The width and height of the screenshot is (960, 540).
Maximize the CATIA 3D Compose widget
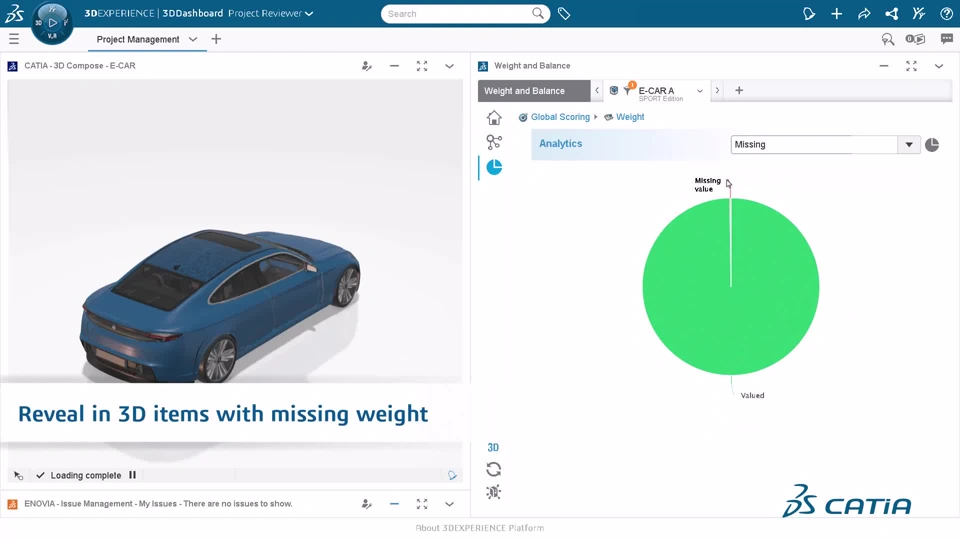(422, 66)
